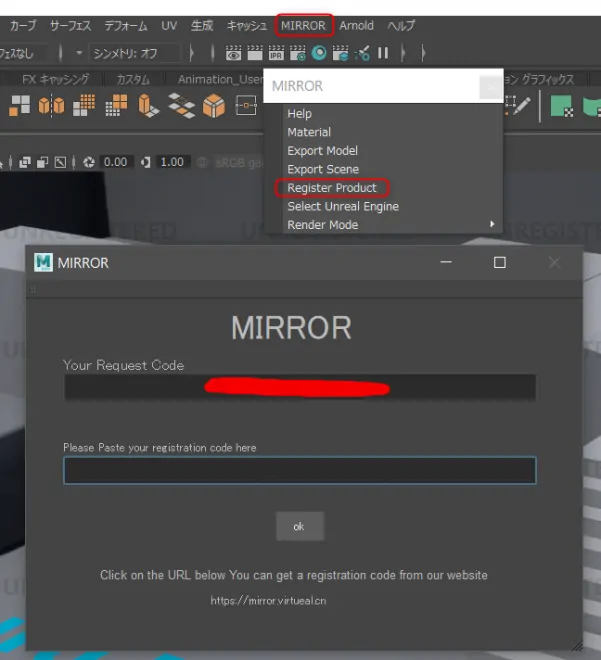Click the mirror cubes shelf icon
Image resolution: width=601 pixels, height=660 pixels.
coord(51,105)
